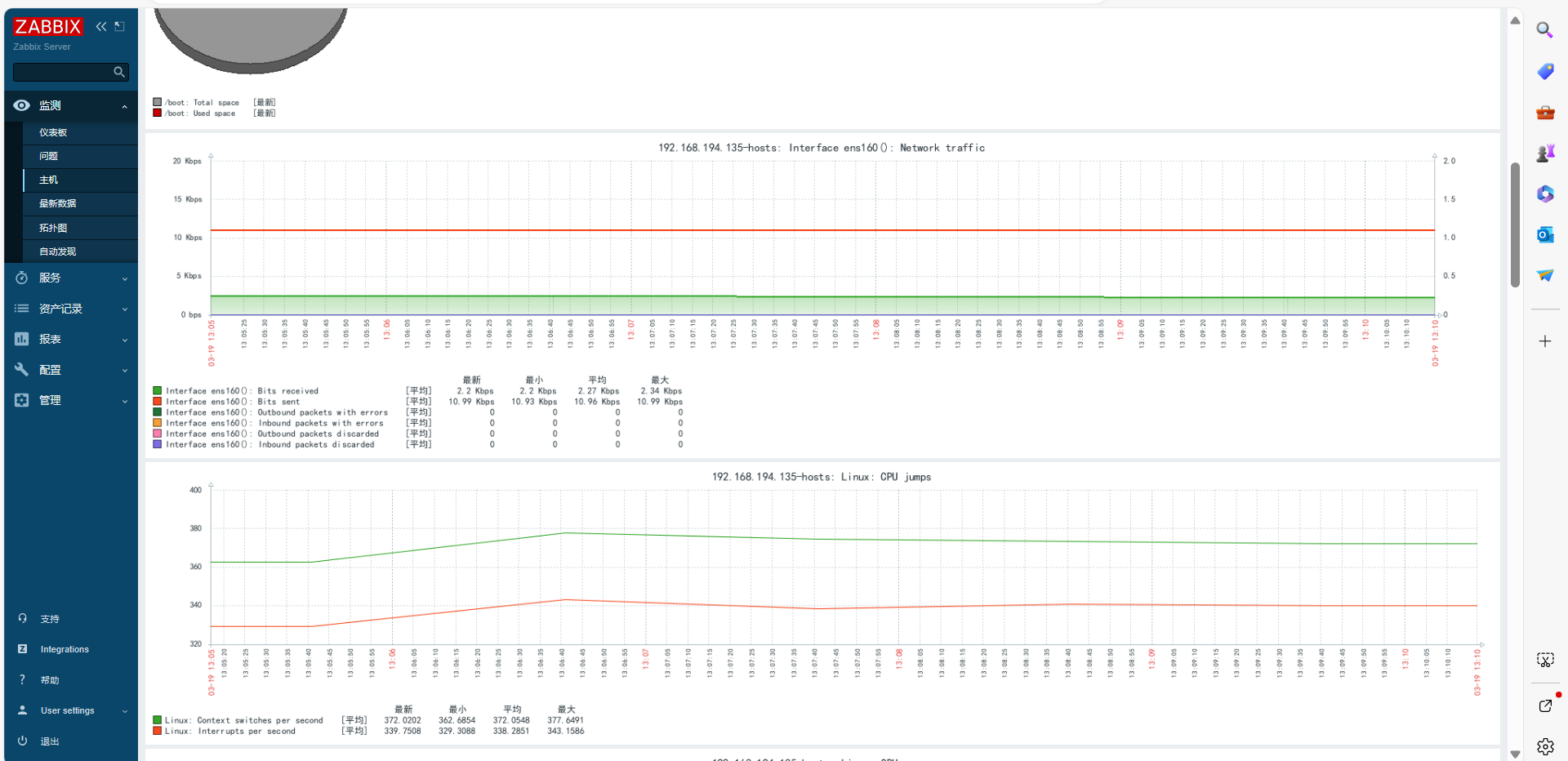
Task: Open the 帮助 help link
Action: pos(50,680)
